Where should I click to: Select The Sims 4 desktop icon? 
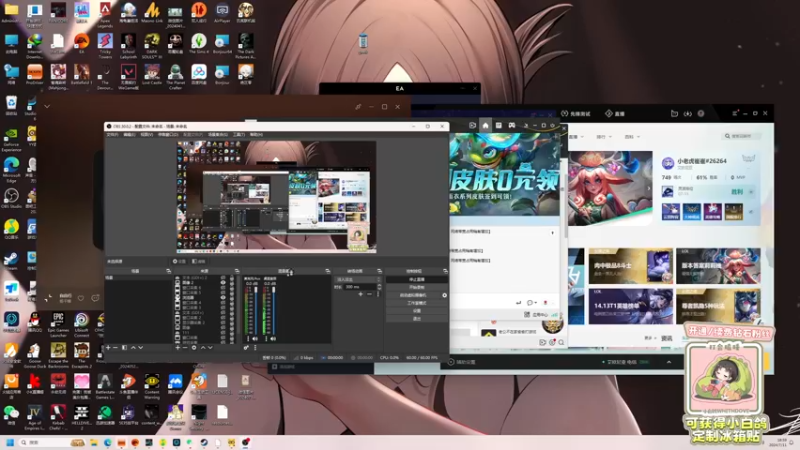[x=198, y=43]
